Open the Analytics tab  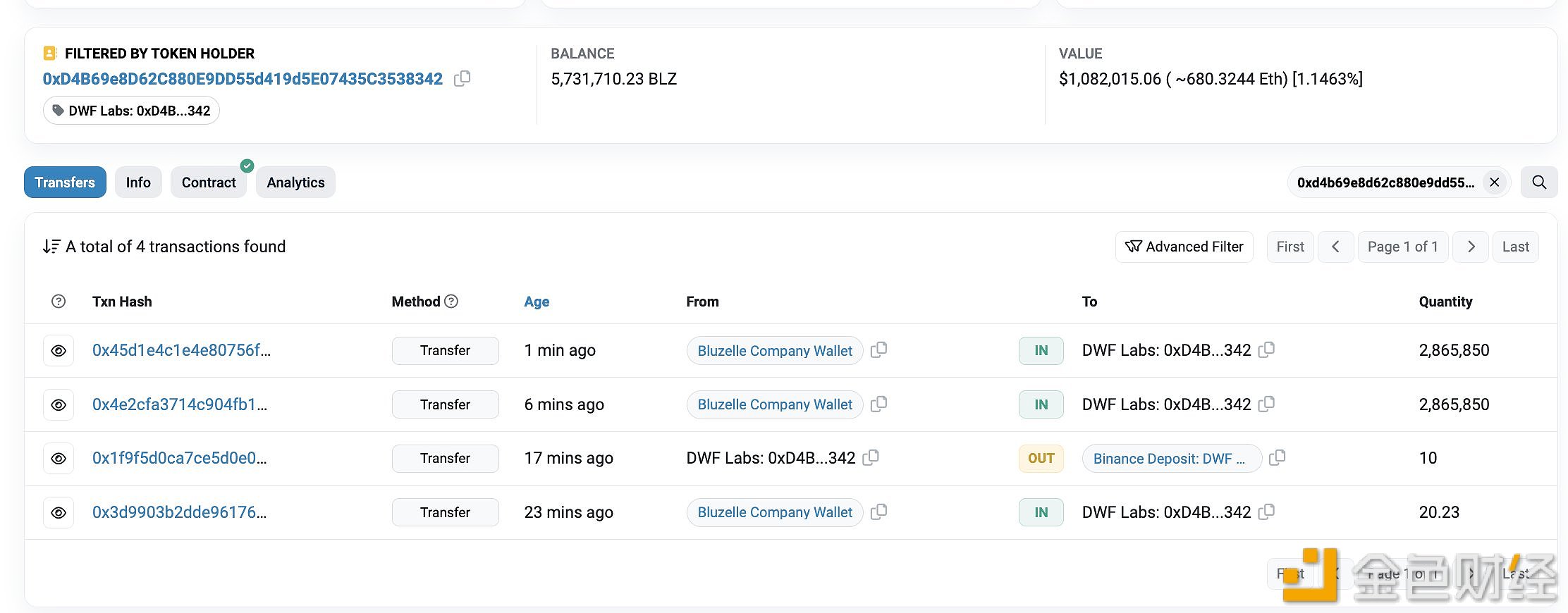[295, 182]
